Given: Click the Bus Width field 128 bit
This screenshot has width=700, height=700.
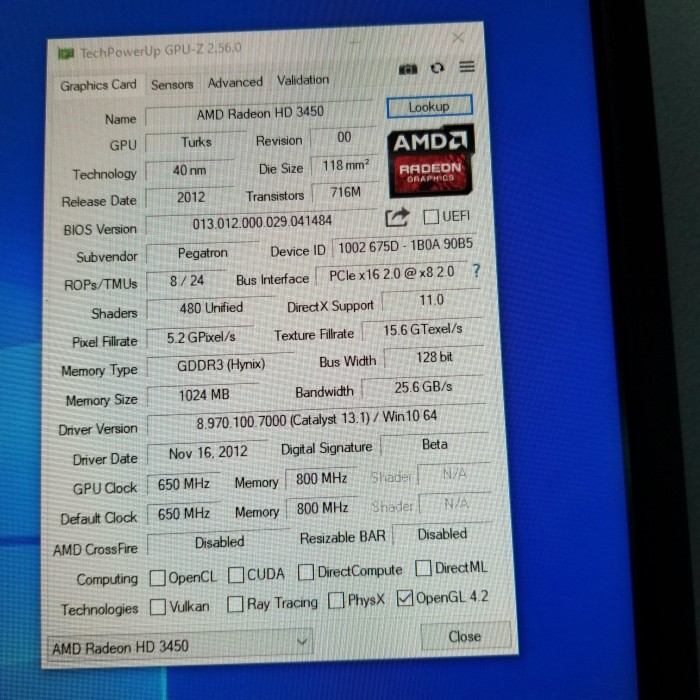Looking at the screenshot, I should coord(434,358).
